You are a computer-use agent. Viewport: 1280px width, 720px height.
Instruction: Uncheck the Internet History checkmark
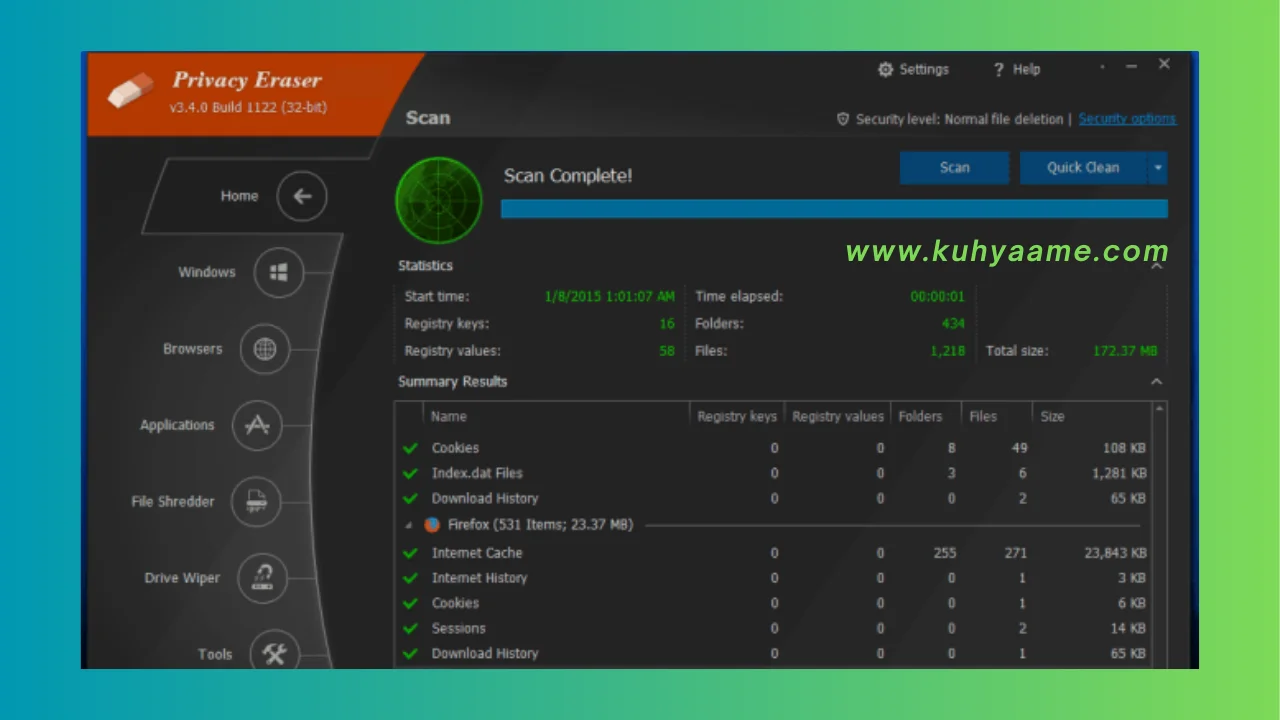coord(410,578)
